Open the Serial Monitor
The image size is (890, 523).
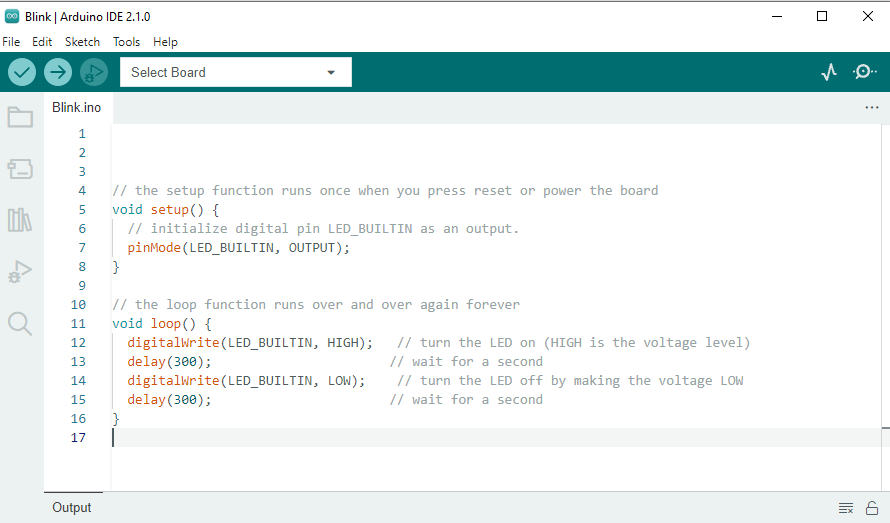click(x=864, y=72)
